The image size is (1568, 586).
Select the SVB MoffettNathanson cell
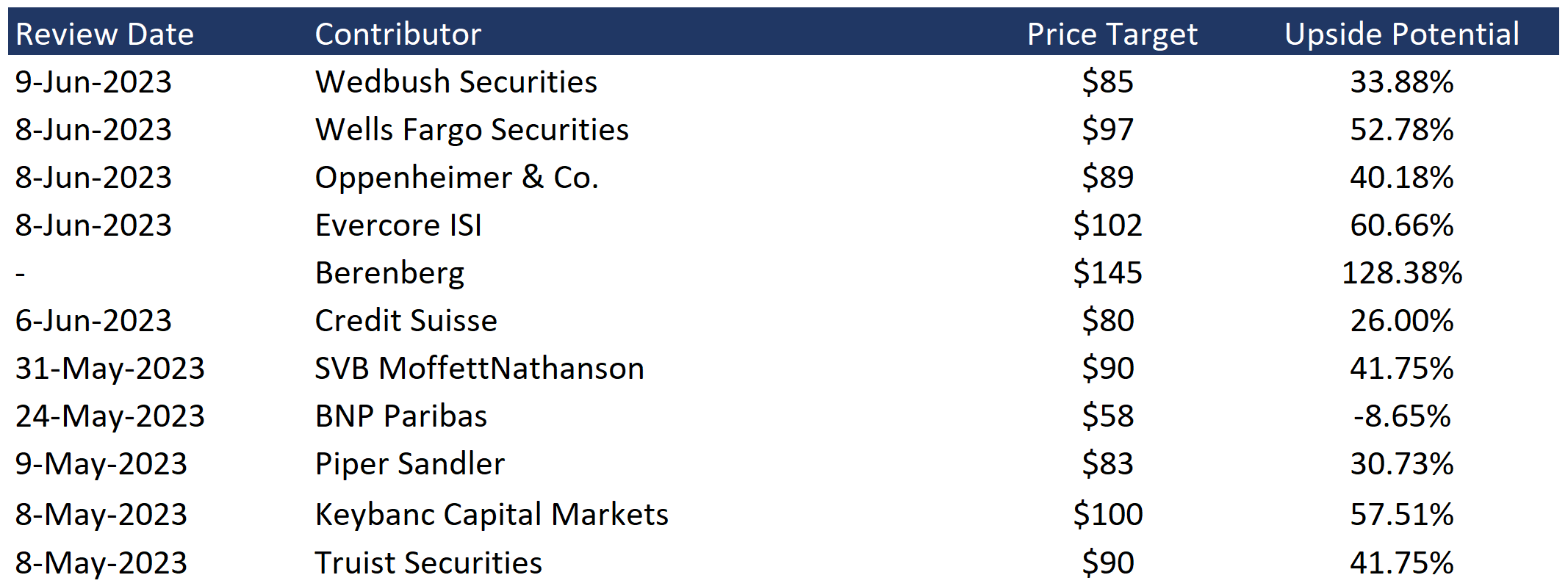[479, 369]
